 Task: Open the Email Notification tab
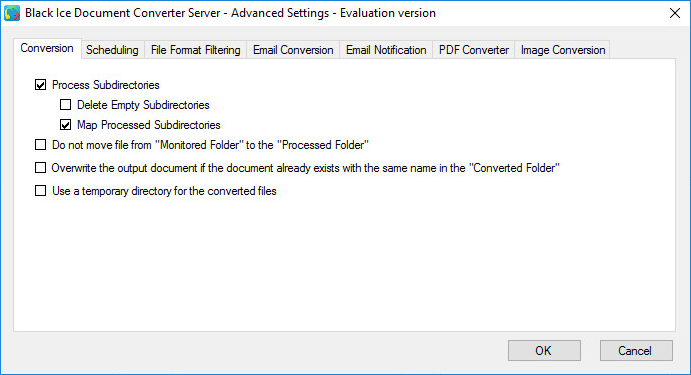click(x=386, y=50)
